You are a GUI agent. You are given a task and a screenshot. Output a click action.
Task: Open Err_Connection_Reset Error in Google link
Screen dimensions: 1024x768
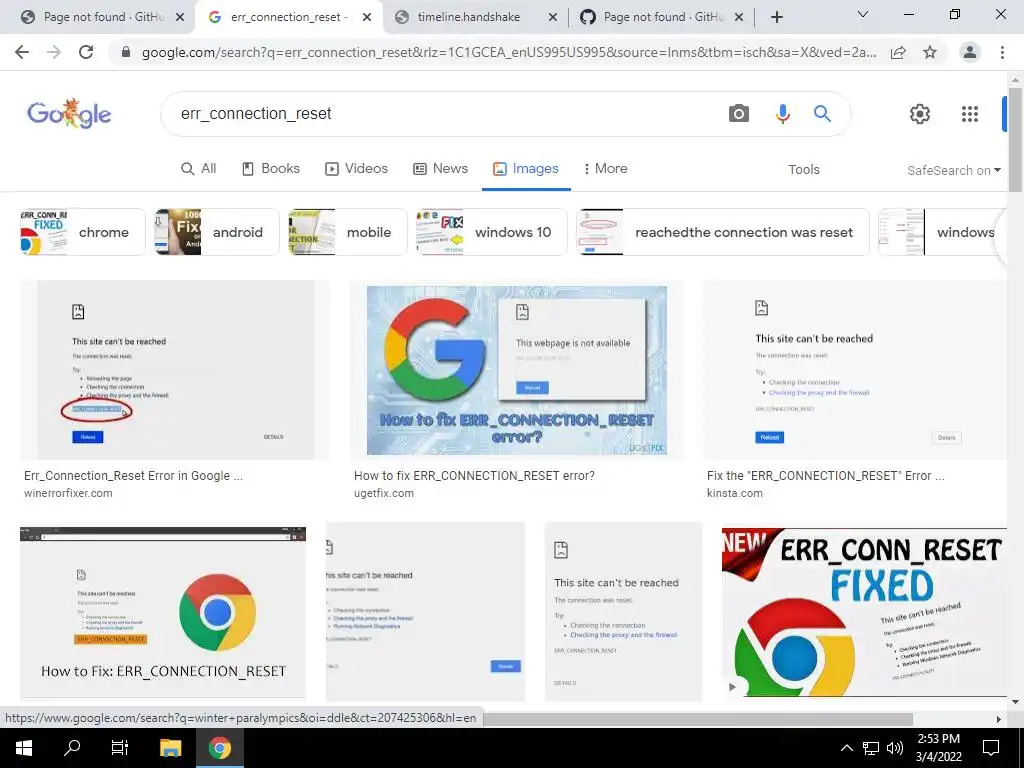click(x=133, y=475)
